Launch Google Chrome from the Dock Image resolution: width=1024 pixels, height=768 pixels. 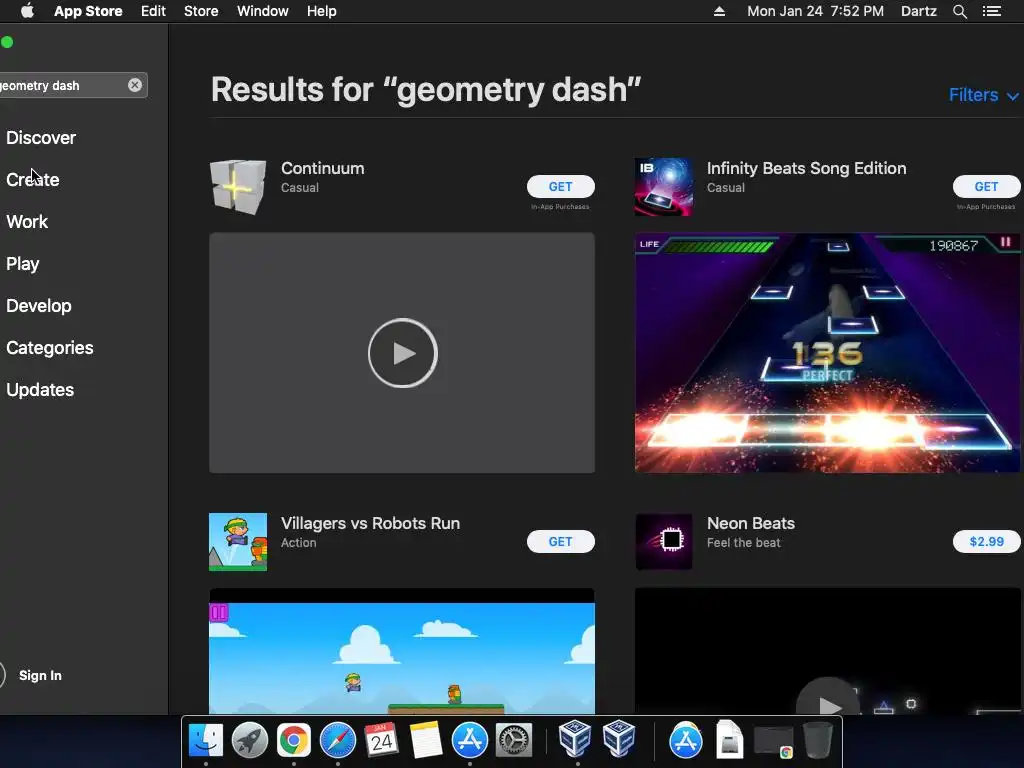pos(294,740)
